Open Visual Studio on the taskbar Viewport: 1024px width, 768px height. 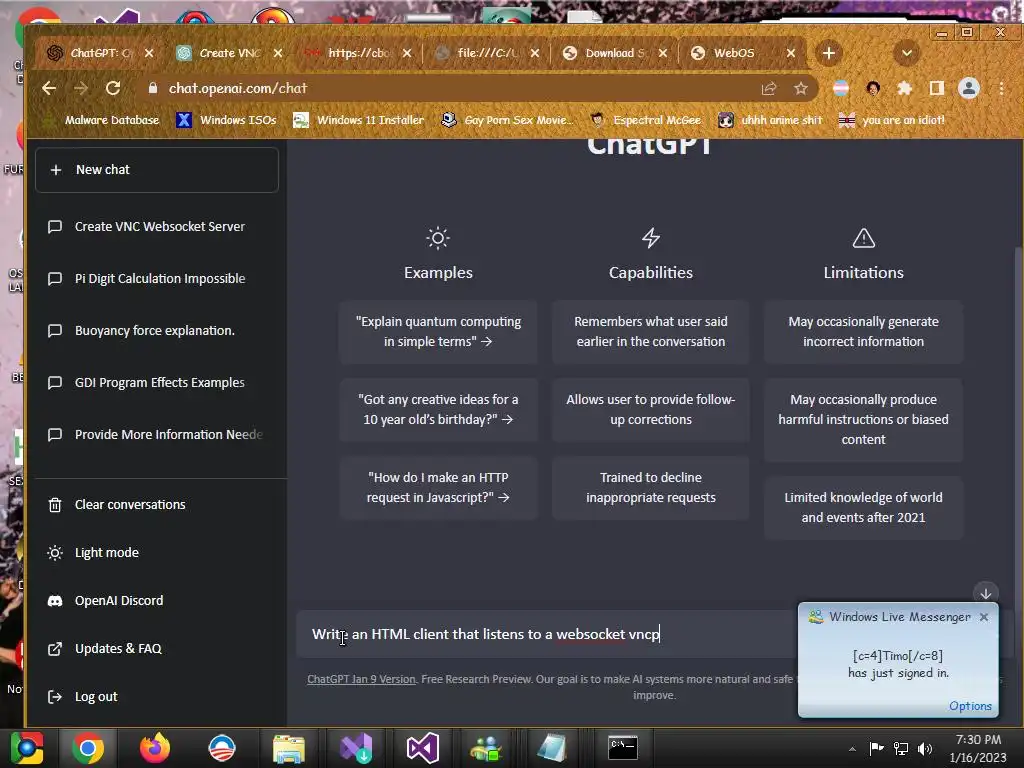pos(422,748)
